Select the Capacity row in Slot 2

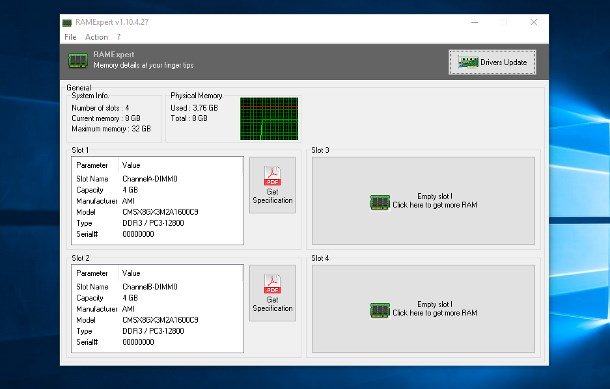click(x=157, y=298)
